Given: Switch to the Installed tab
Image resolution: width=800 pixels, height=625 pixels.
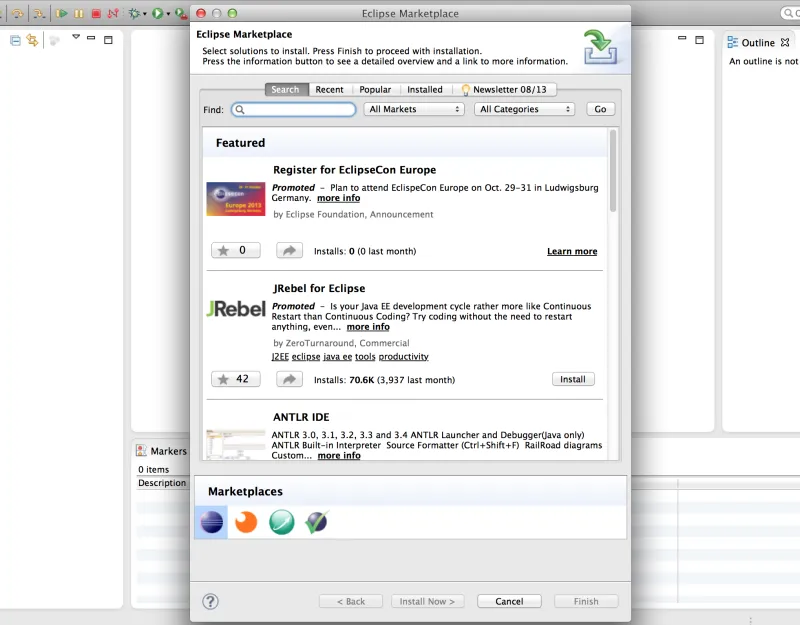Looking at the screenshot, I should coord(424,89).
